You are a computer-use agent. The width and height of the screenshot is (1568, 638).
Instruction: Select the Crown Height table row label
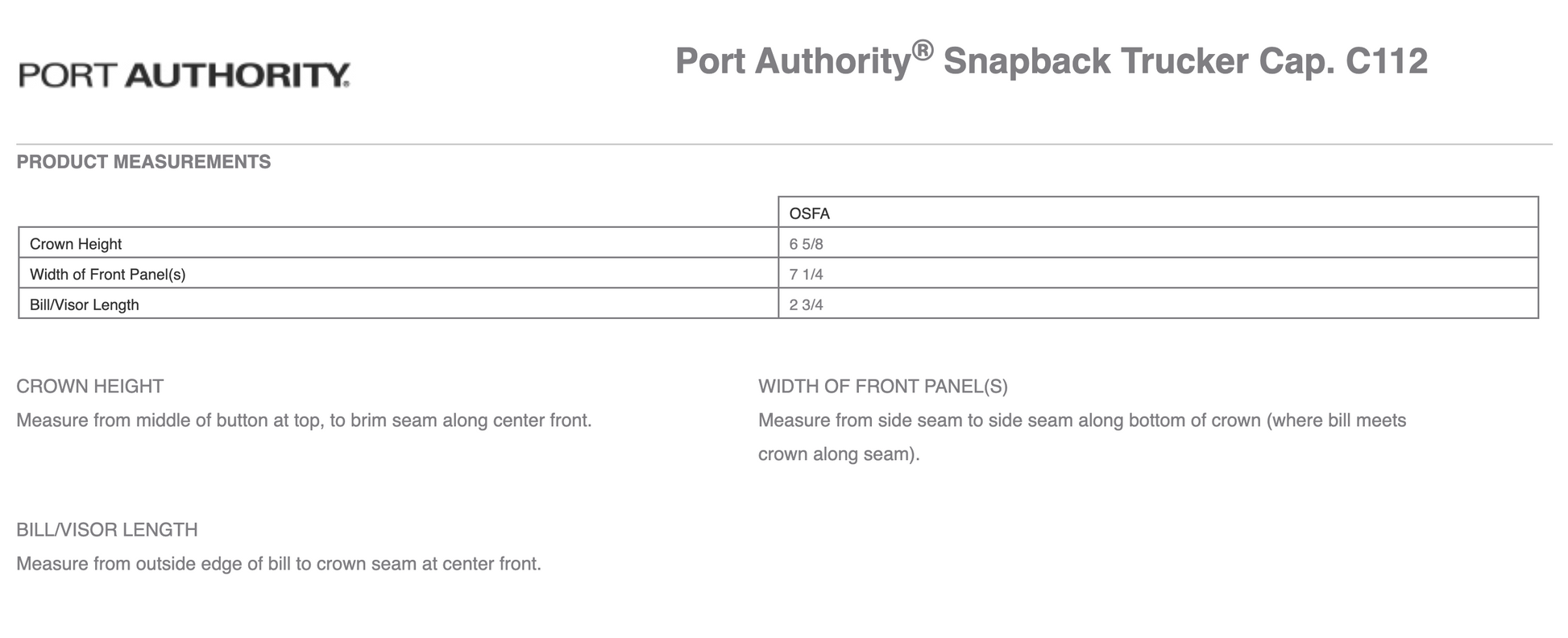pos(76,244)
